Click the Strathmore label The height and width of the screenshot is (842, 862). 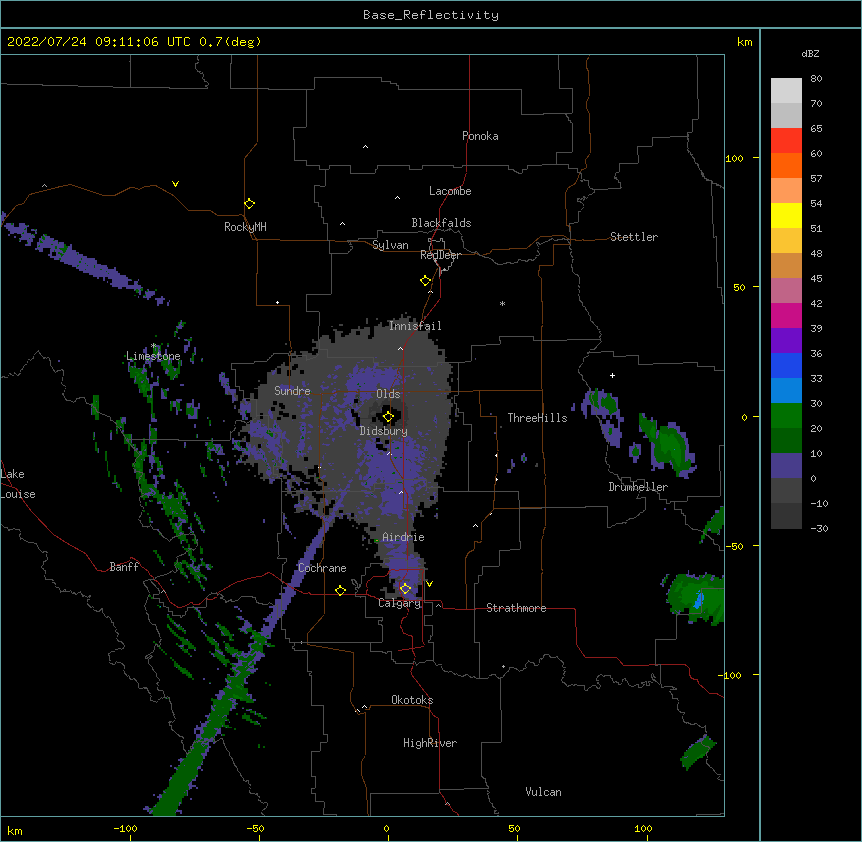(x=516, y=608)
